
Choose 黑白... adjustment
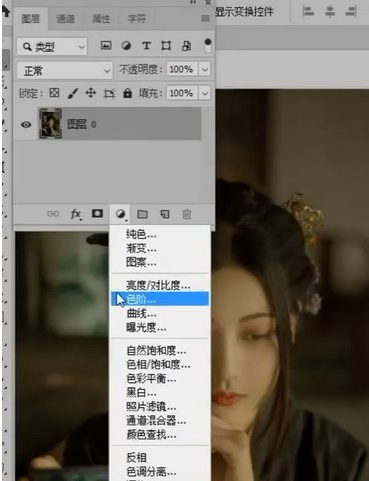[160, 393]
